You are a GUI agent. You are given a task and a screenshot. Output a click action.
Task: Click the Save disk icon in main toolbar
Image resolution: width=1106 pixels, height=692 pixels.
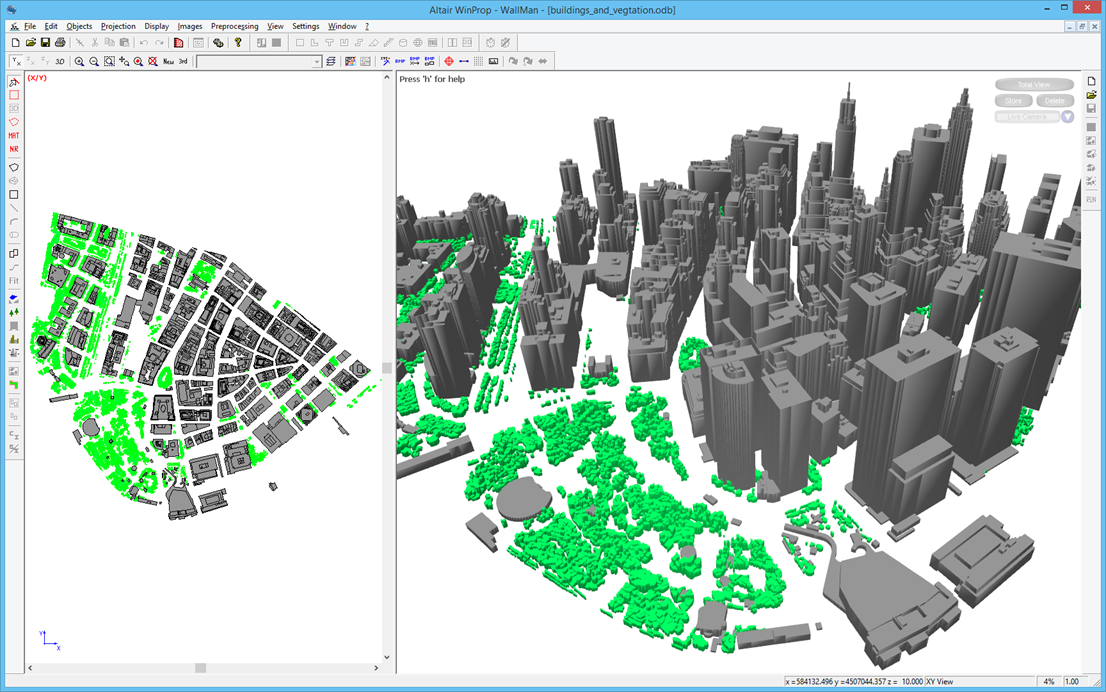[45, 43]
